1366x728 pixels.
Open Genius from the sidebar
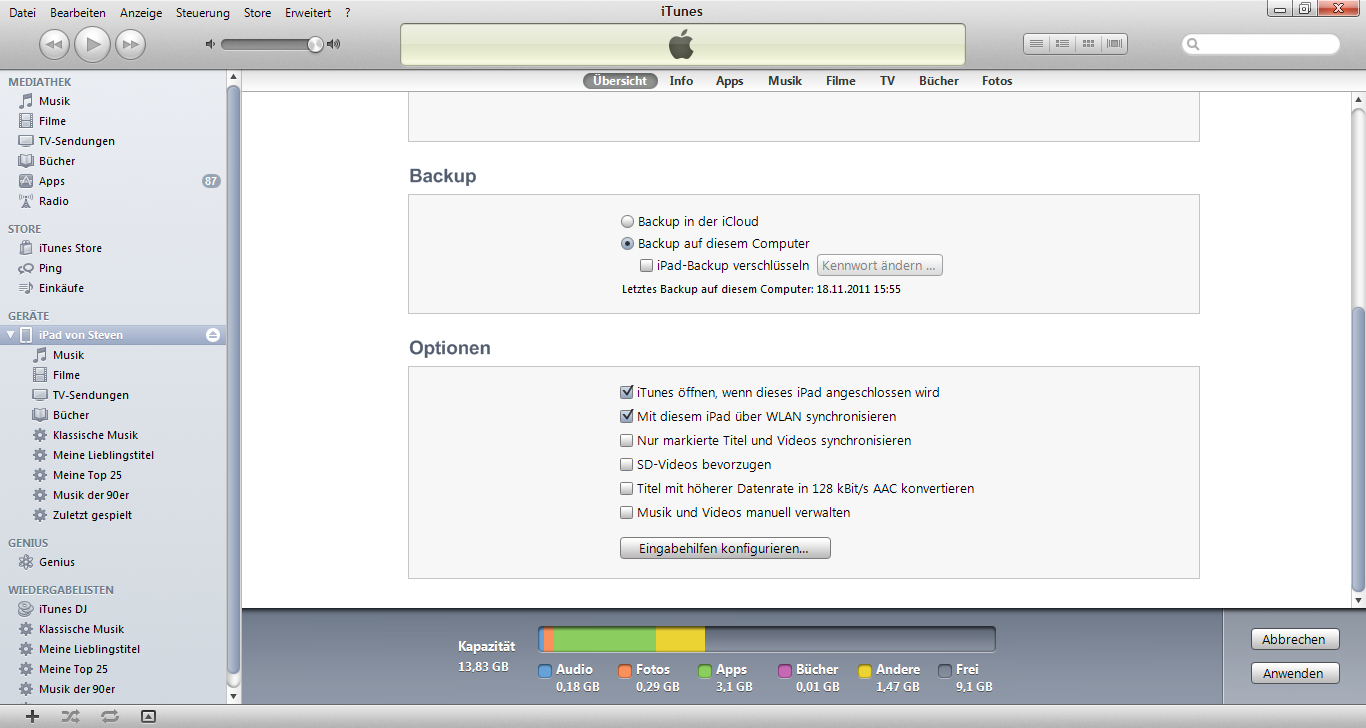click(x=55, y=561)
